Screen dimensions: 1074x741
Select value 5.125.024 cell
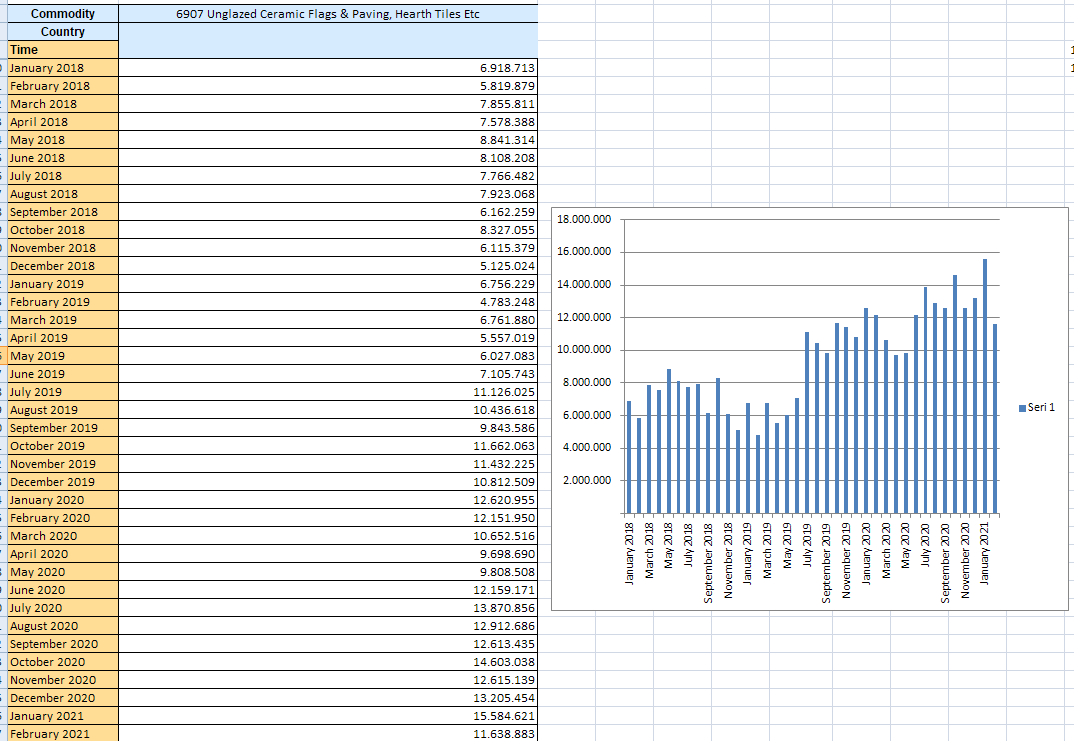[328, 266]
